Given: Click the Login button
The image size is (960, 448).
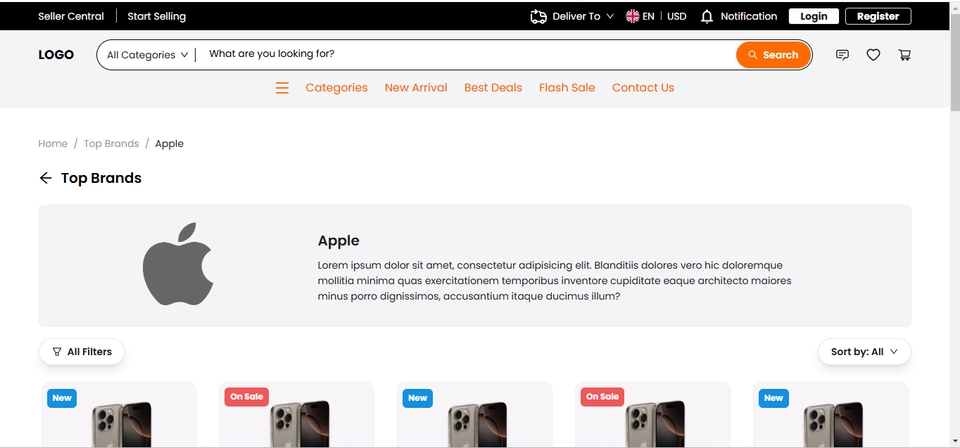Looking at the screenshot, I should pyautogui.click(x=814, y=16).
